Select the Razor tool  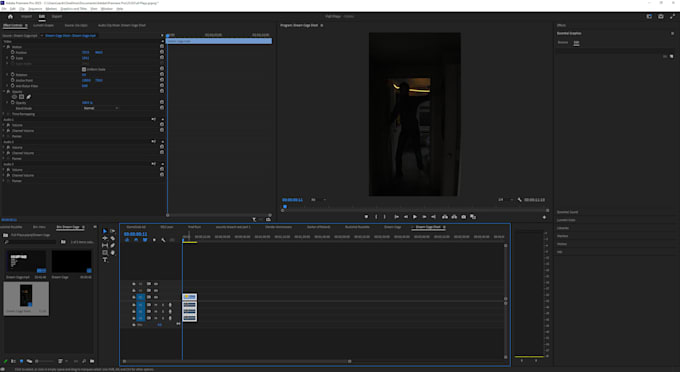point(113,238)
